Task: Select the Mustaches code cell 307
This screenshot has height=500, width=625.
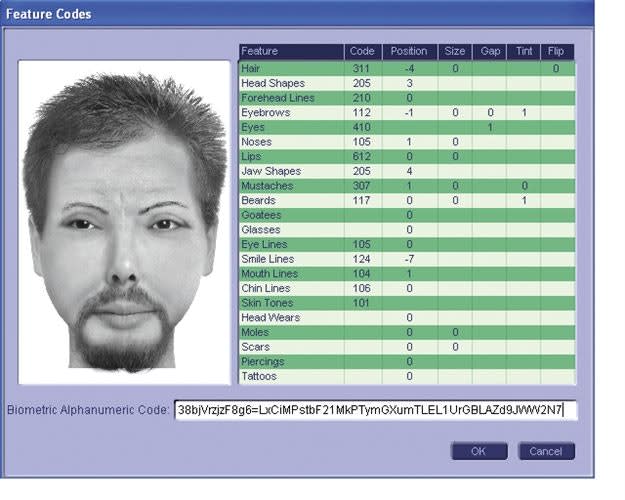Action: point(362,186)
